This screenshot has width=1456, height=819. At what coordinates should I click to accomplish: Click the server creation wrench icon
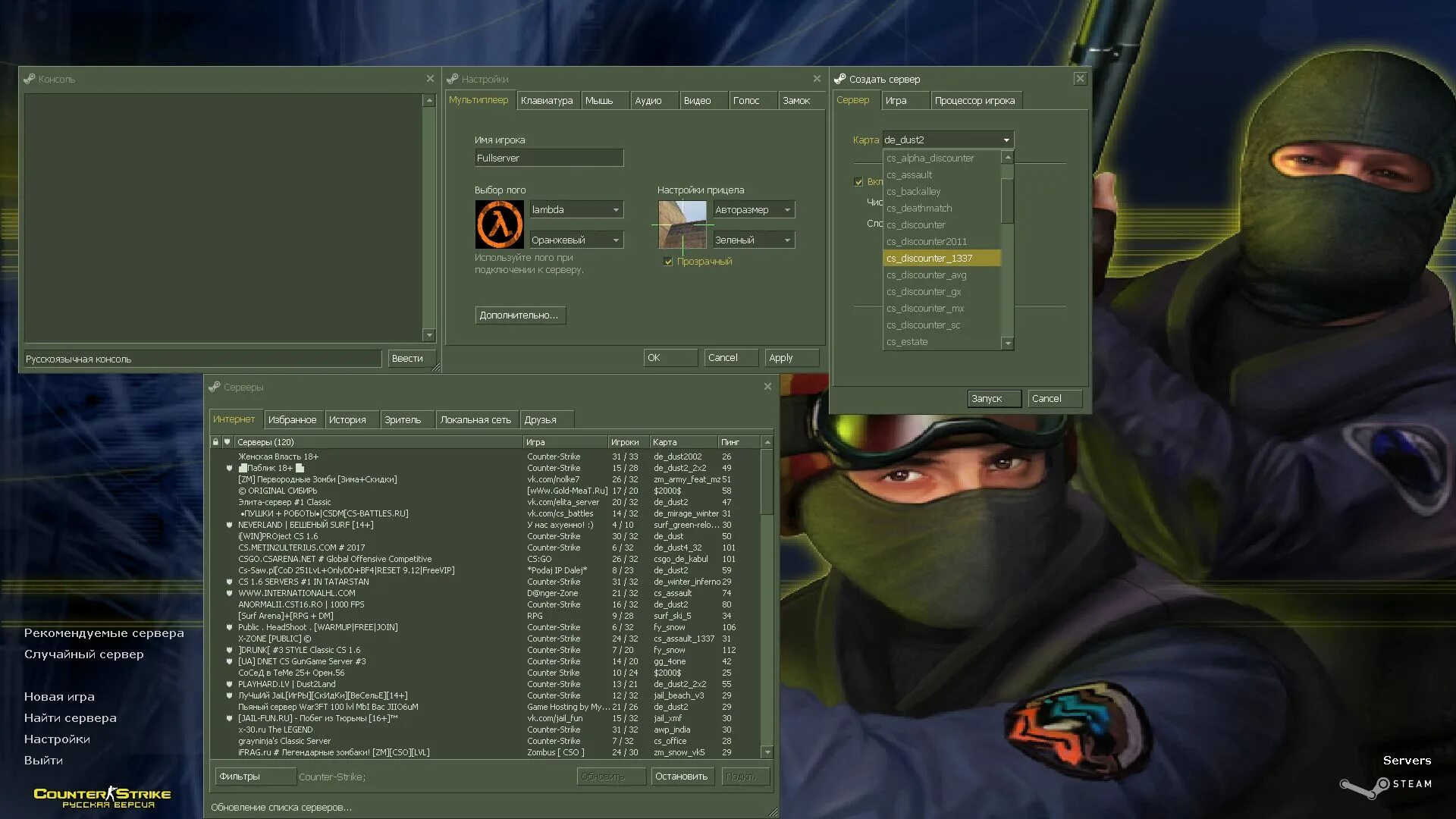click(x=840, y=78)
